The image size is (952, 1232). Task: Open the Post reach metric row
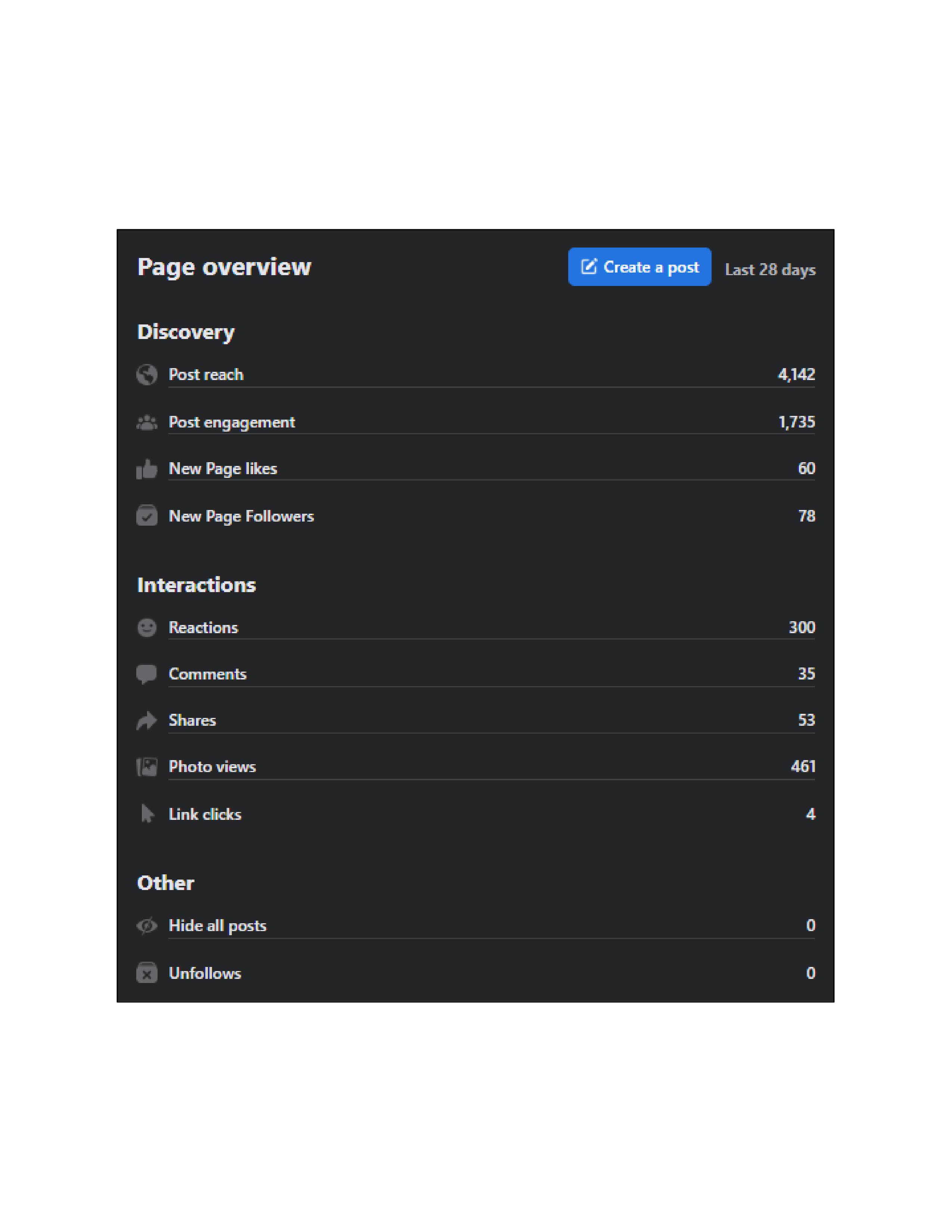point(491,374)
